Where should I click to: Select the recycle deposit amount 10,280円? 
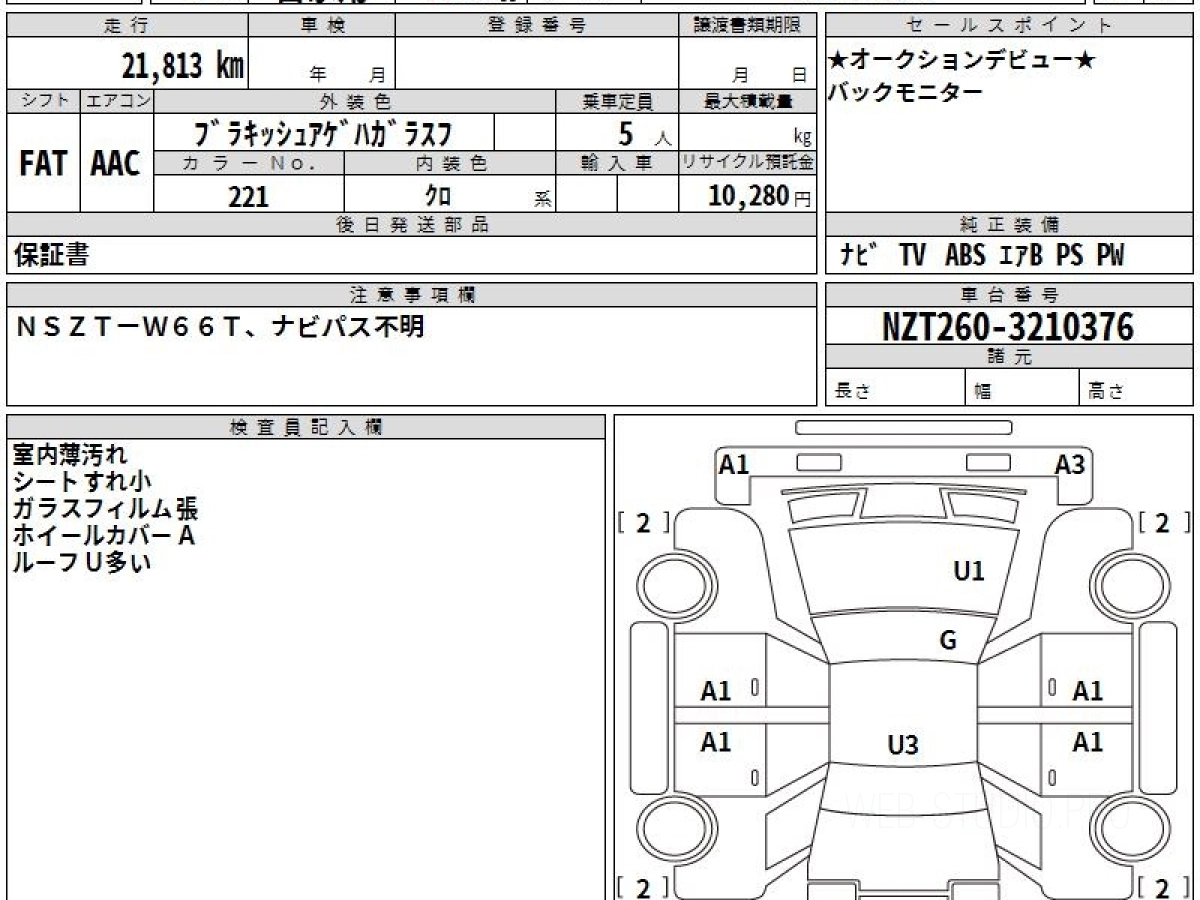[760, 196]
